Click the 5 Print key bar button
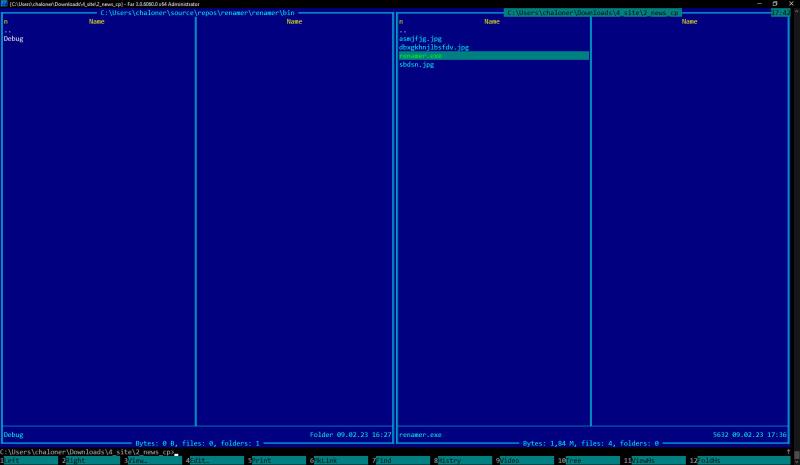 277,460
